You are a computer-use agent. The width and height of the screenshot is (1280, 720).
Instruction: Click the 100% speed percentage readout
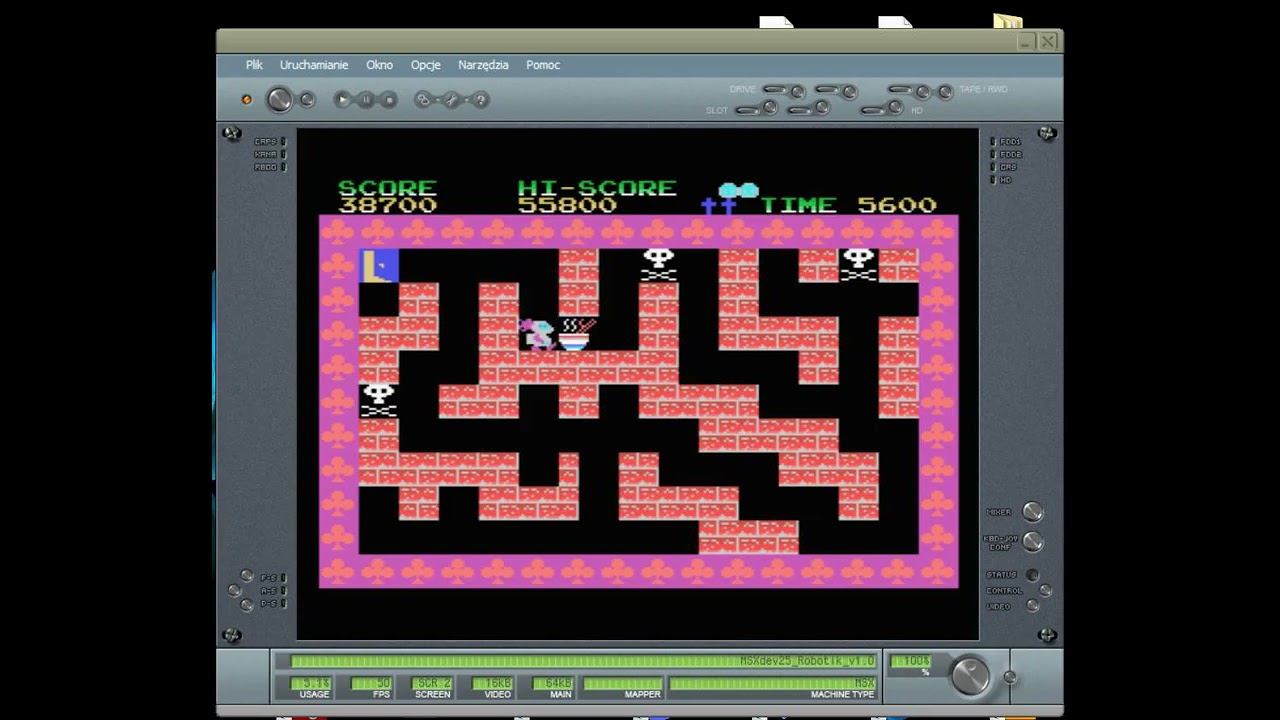pyautogui.click(x=911, y=661)
